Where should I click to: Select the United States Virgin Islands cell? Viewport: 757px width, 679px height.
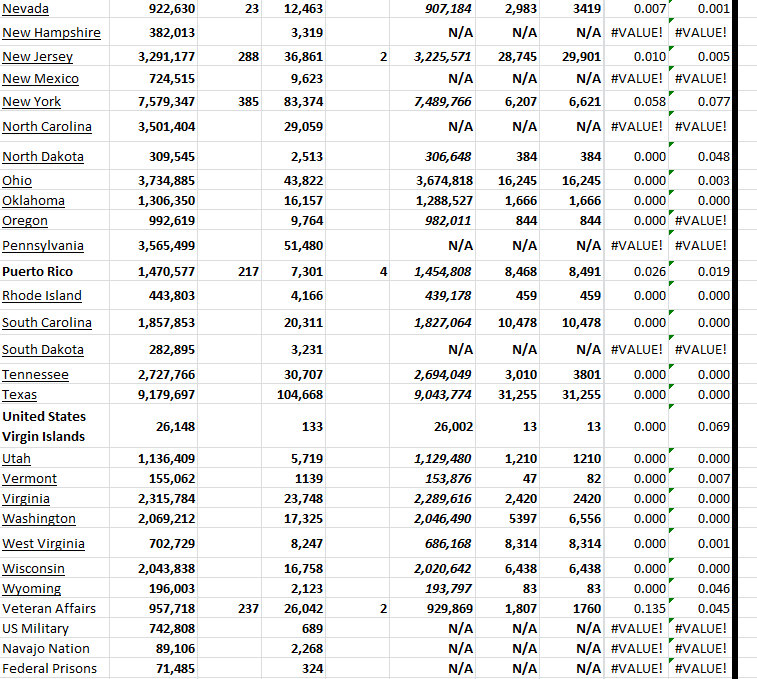coord(44,426)
